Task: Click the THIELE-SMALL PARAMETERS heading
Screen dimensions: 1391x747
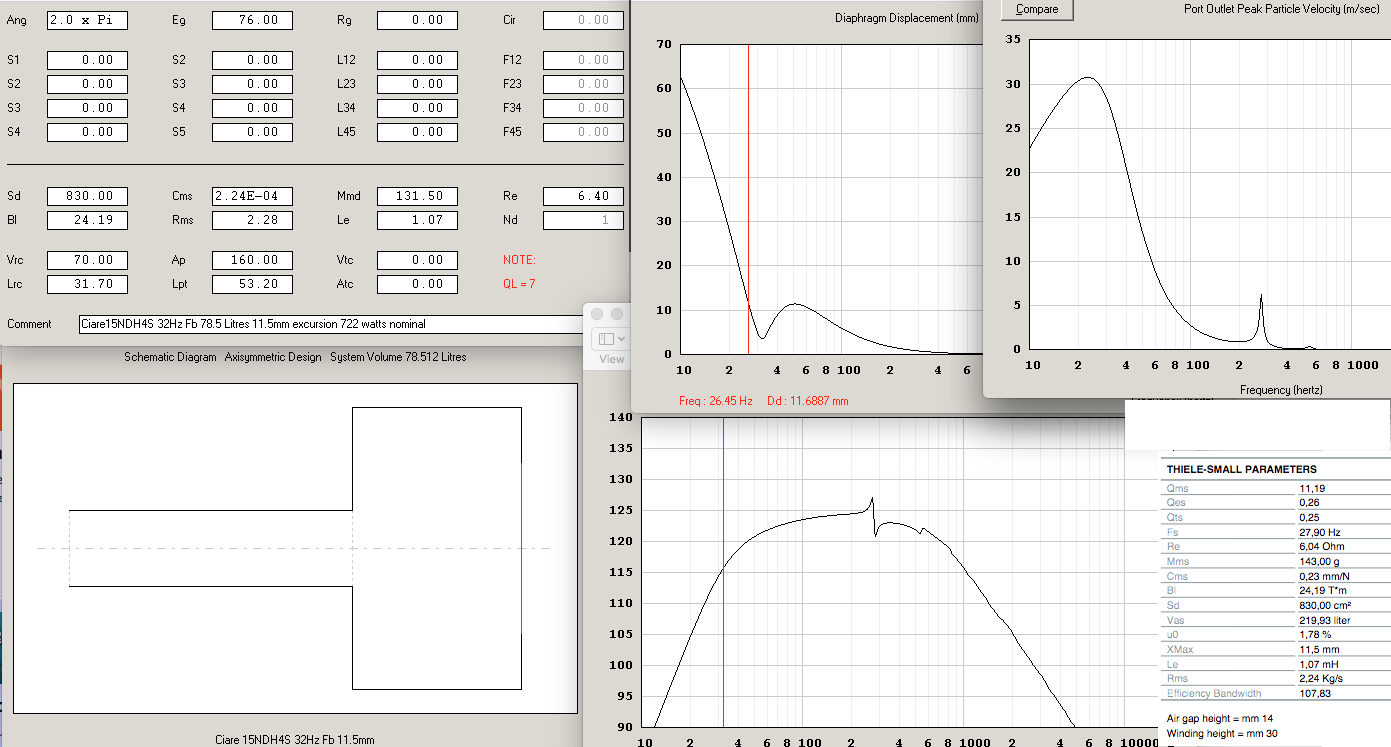Action: pyautogui.click(x=1241, y=469)
